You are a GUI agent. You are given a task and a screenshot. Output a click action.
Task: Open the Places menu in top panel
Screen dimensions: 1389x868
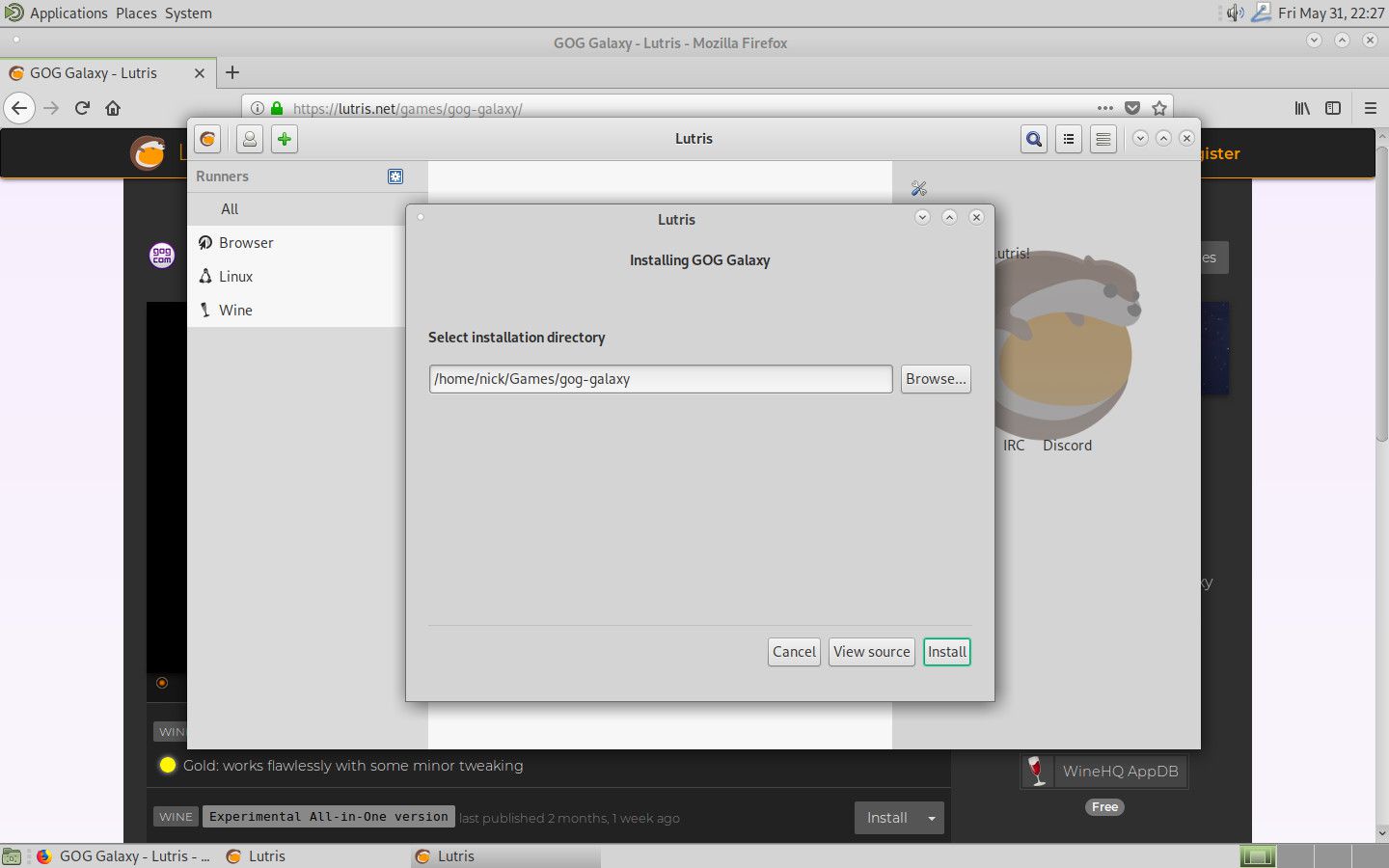tap(136, 14)
